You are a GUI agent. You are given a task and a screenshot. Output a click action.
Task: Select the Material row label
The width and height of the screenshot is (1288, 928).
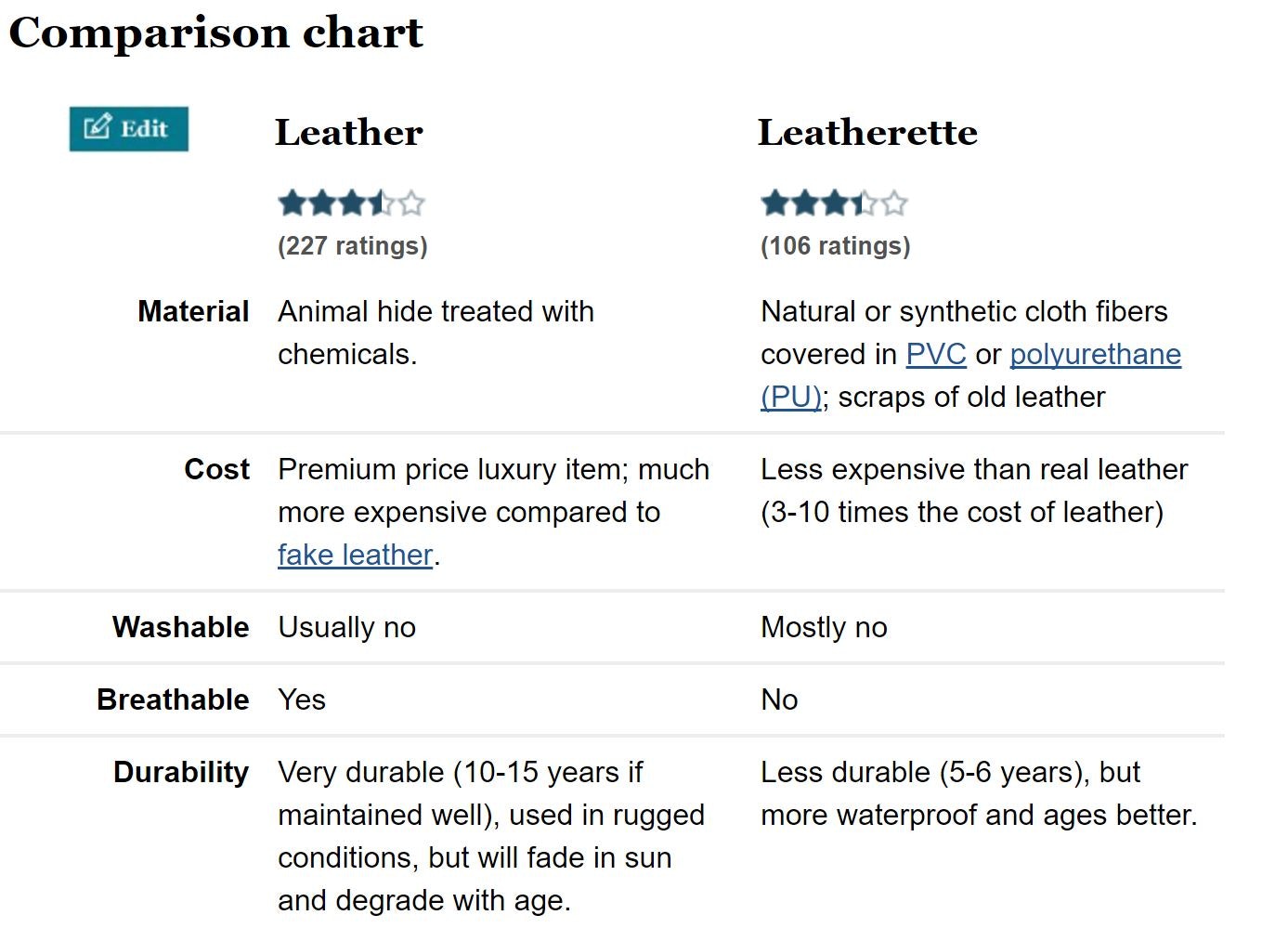pos(193,312)
